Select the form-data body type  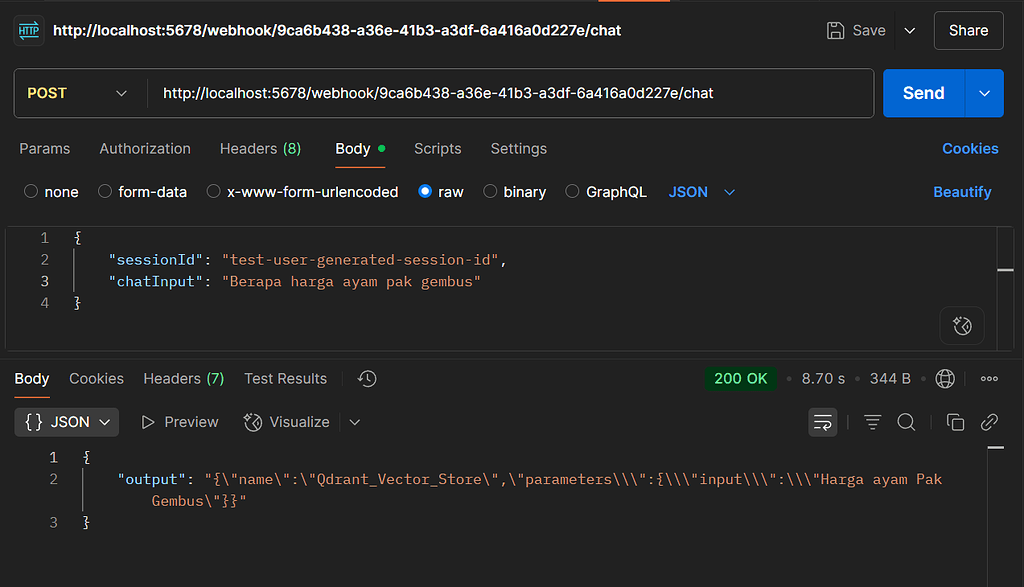tap(142, 191)
